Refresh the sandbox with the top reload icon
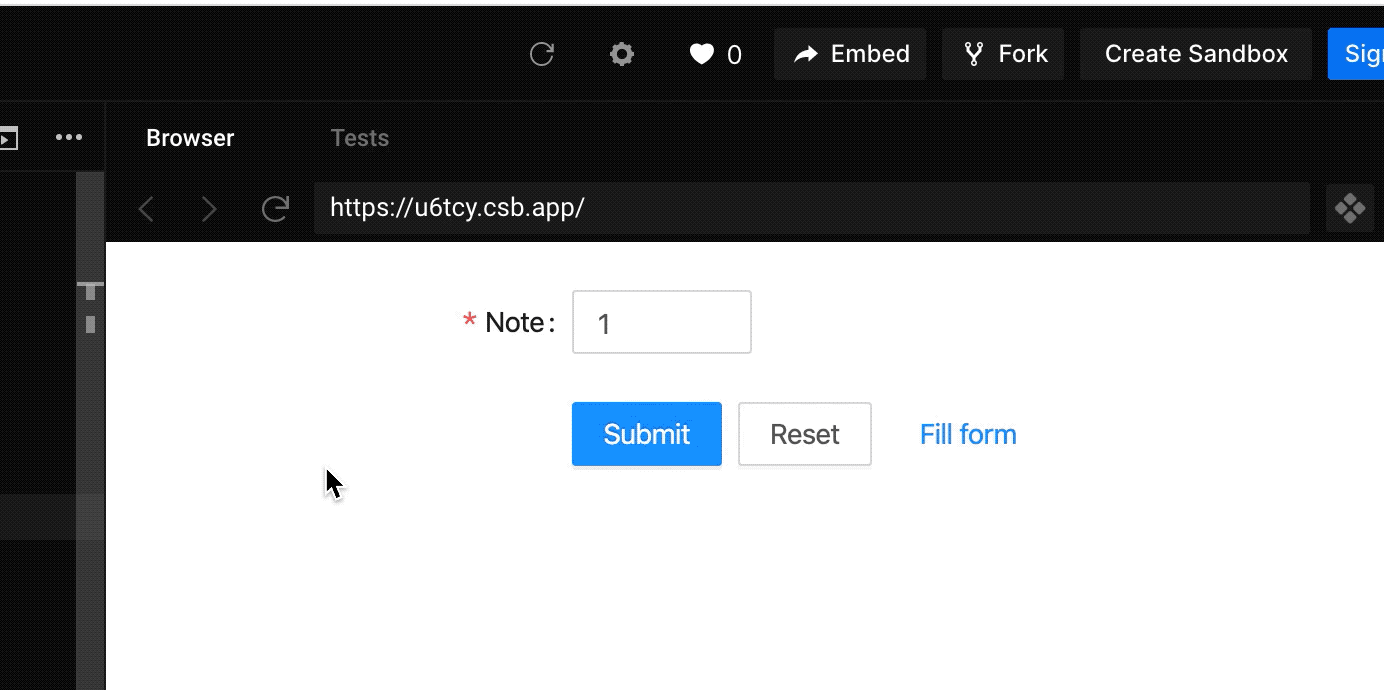 point(541,55)
